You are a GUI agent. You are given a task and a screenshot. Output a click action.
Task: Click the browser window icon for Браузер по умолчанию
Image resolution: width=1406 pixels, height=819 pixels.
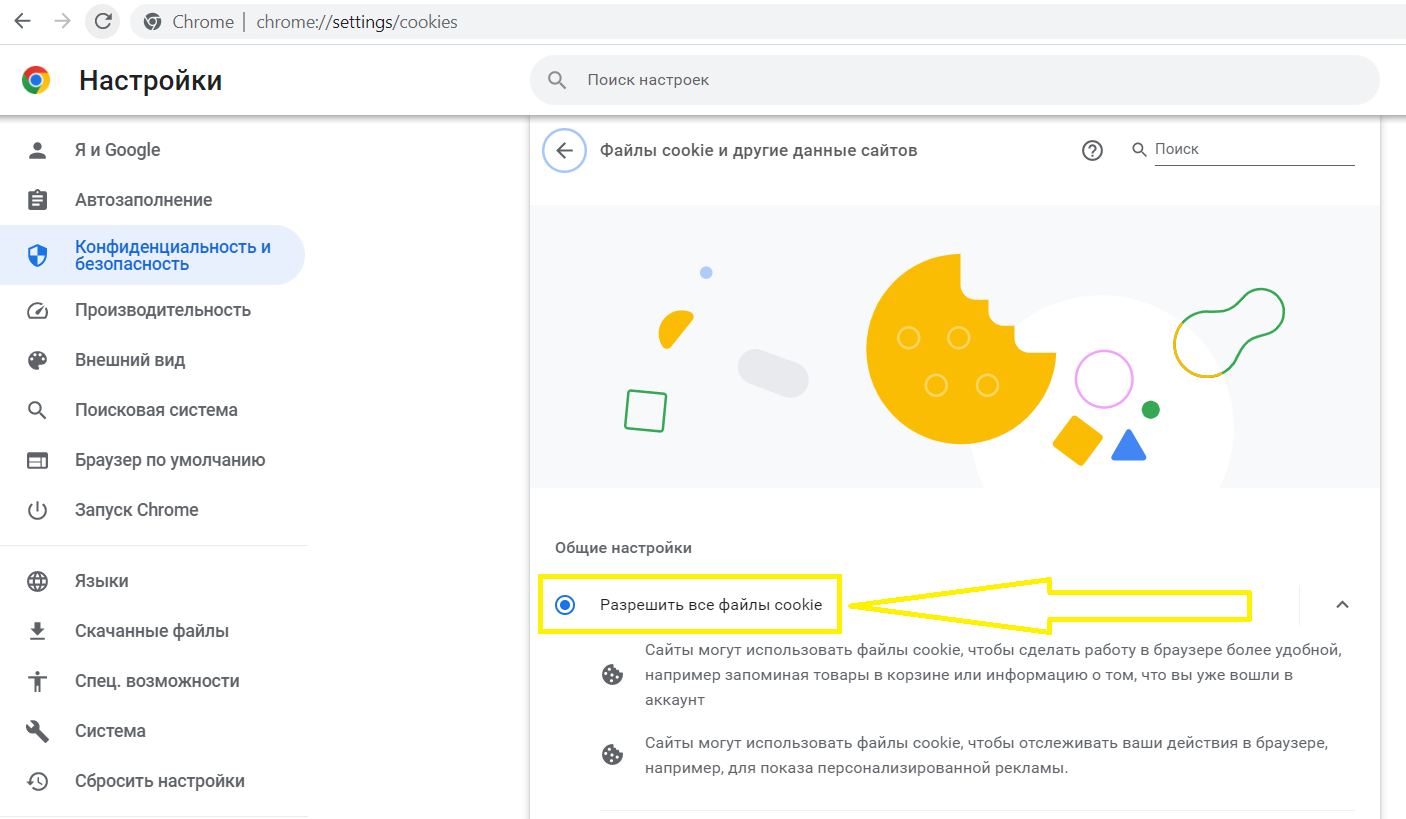coord(38,460)
